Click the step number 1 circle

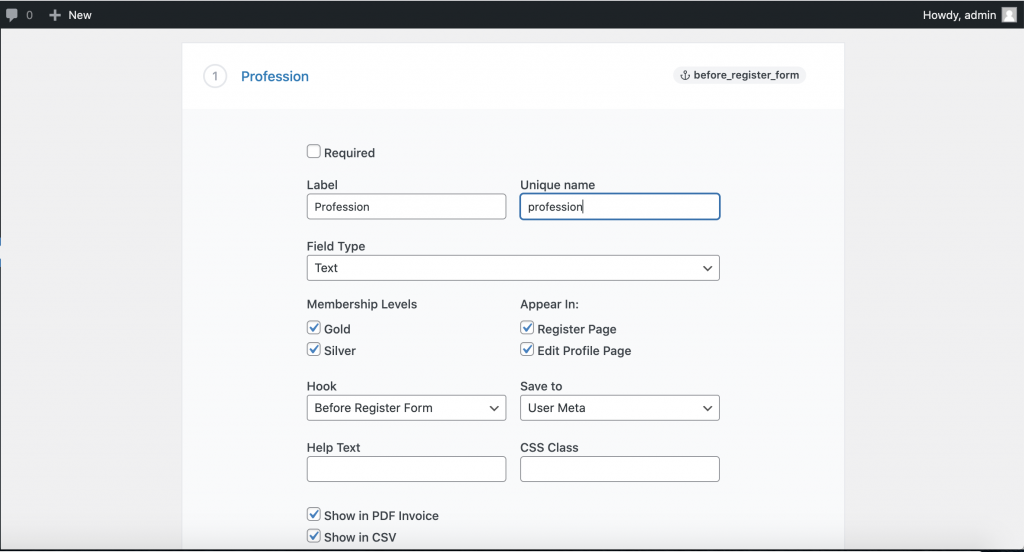pyautogui.click(x=215, y=76)
